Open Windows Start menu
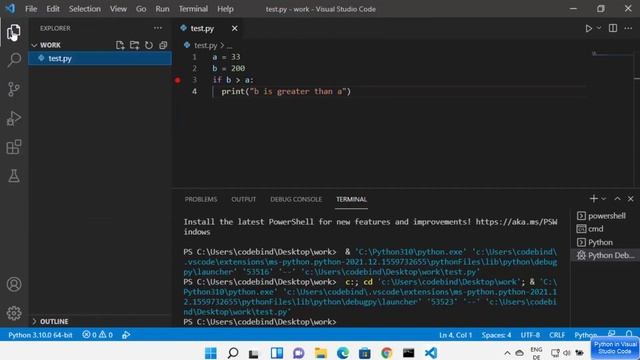The height and width of the screenshot is (360, 640). [211, 353]
